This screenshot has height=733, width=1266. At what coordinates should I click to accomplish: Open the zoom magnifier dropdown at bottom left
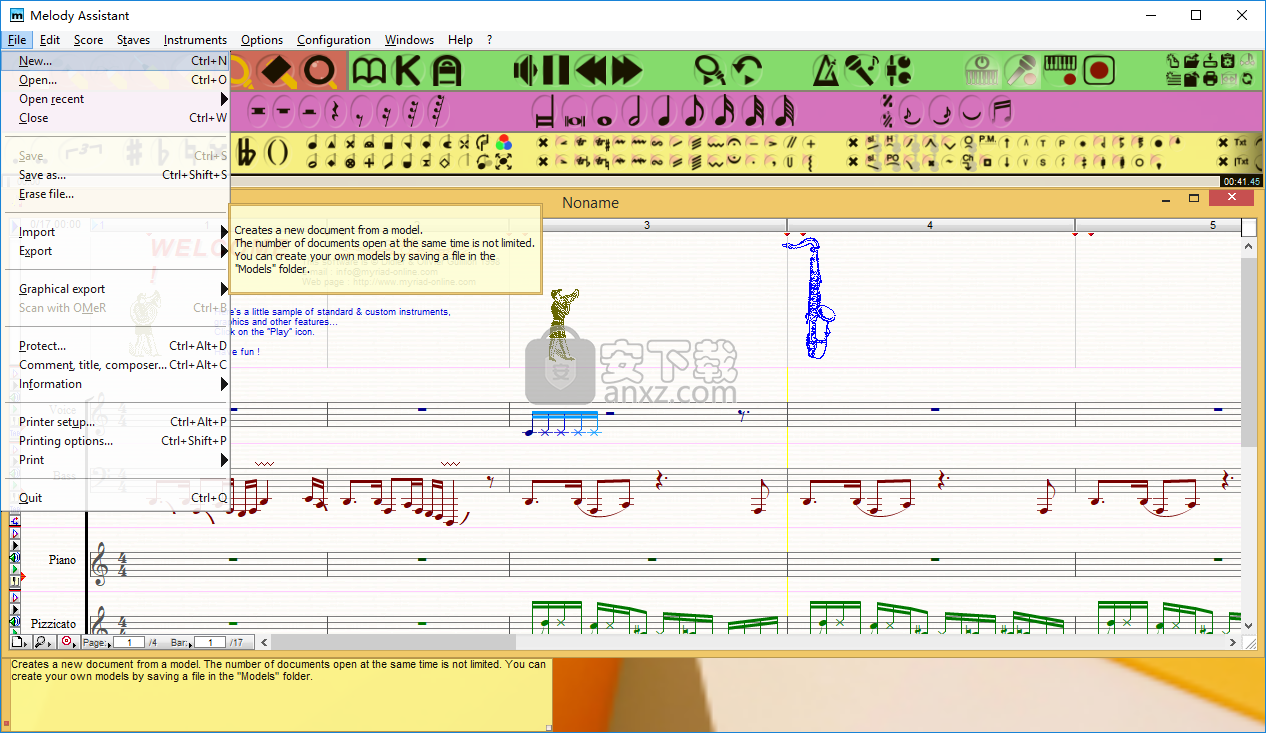coord(44,642)
